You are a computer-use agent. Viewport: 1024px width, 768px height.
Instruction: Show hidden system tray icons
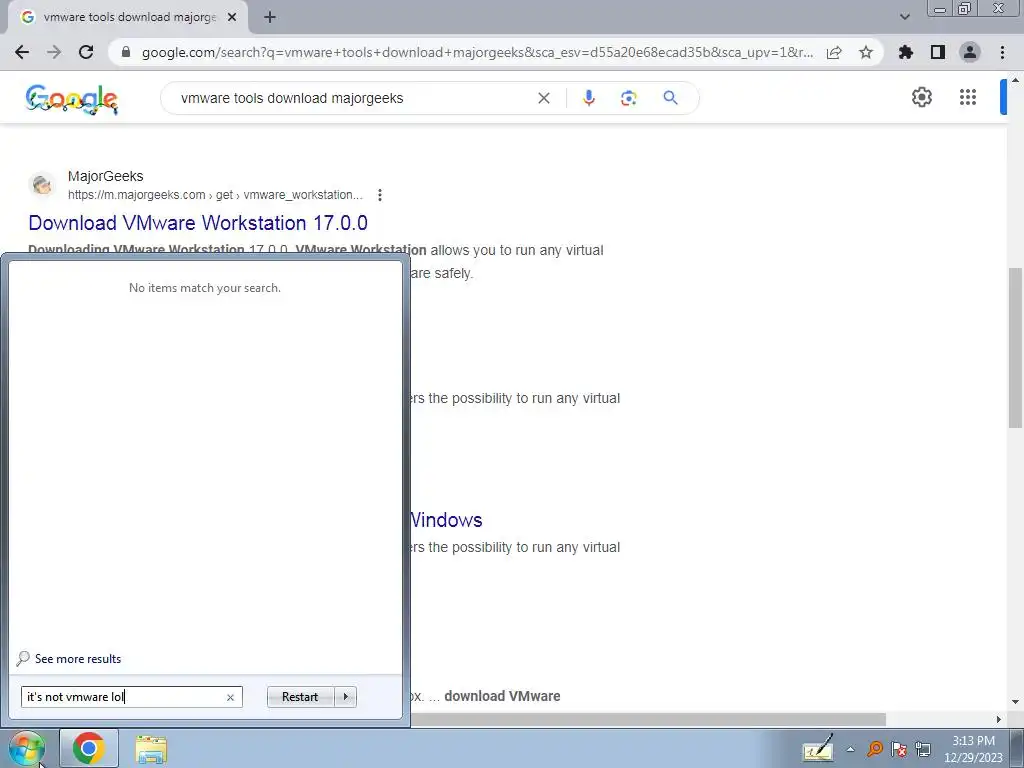[850, 749]
